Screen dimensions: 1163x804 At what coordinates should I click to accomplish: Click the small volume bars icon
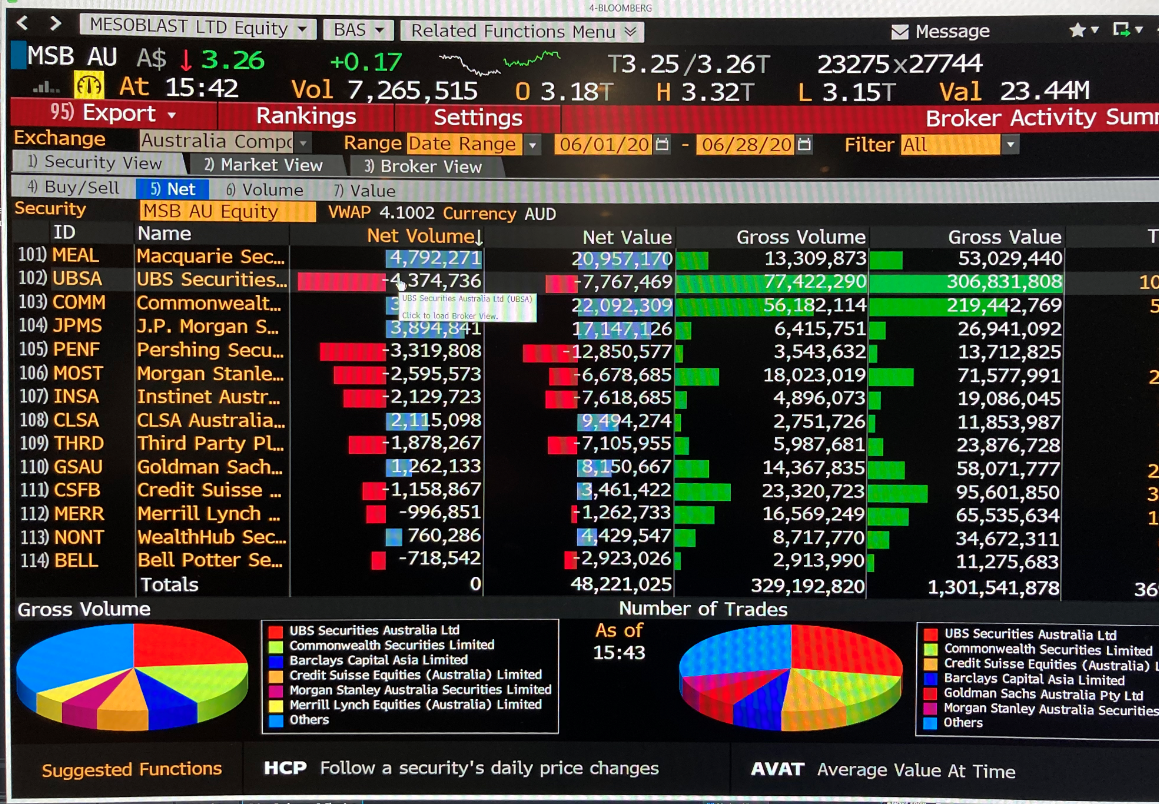coord(46,88)
